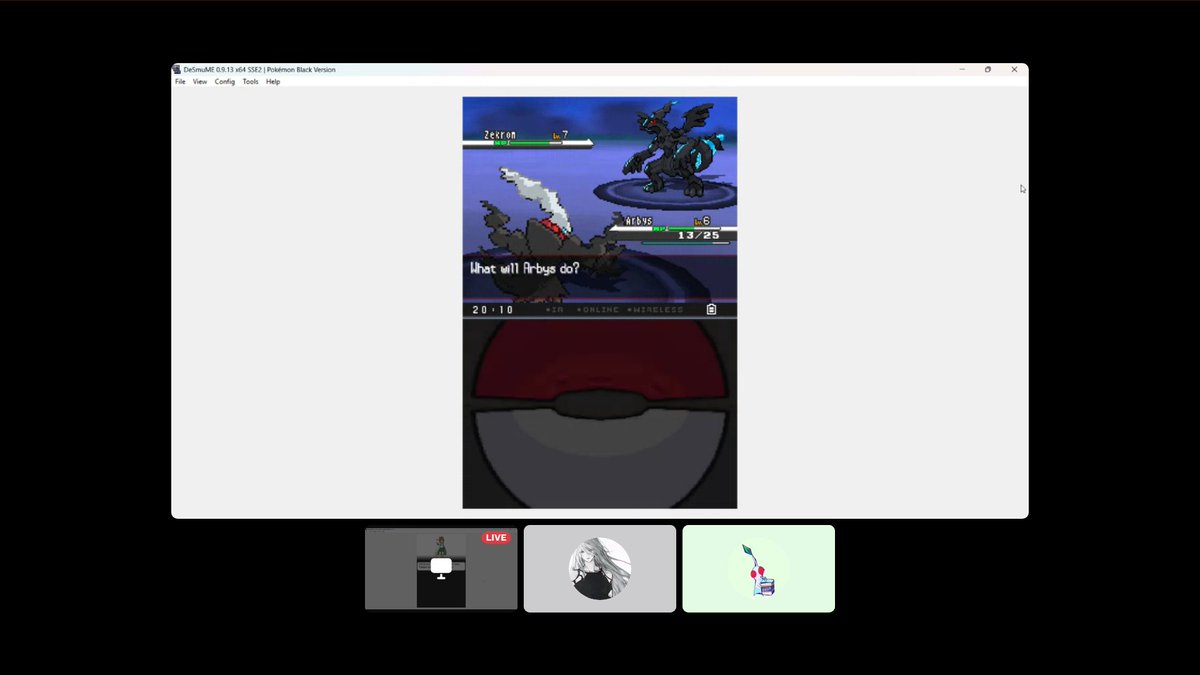The height and width of the screenshot is (675, 1200).
Task: Select the participant with red flower avatar
Action: tap(758, 568)
